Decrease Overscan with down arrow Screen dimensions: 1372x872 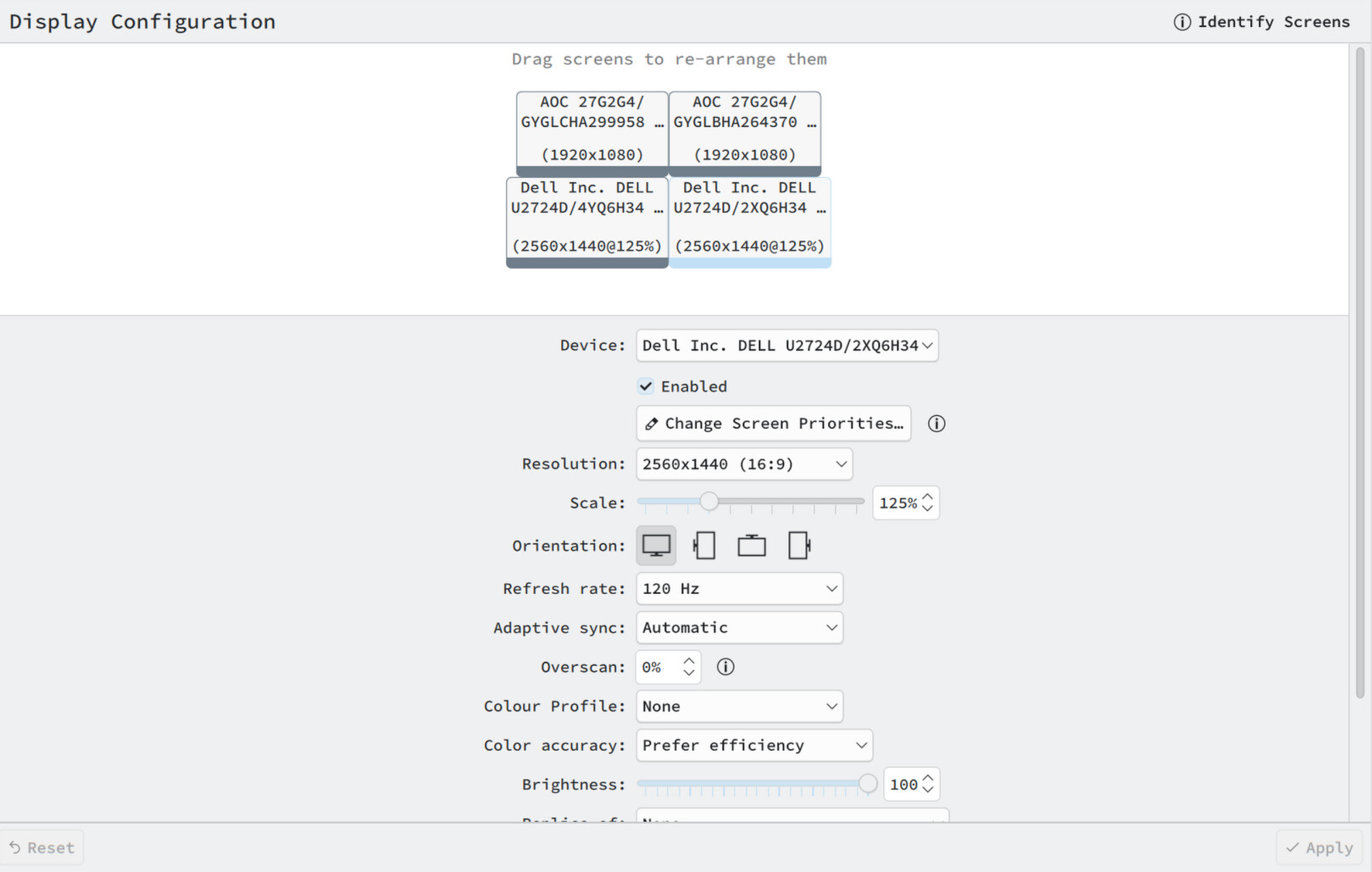pyautogui.click(x=689, y=673)
